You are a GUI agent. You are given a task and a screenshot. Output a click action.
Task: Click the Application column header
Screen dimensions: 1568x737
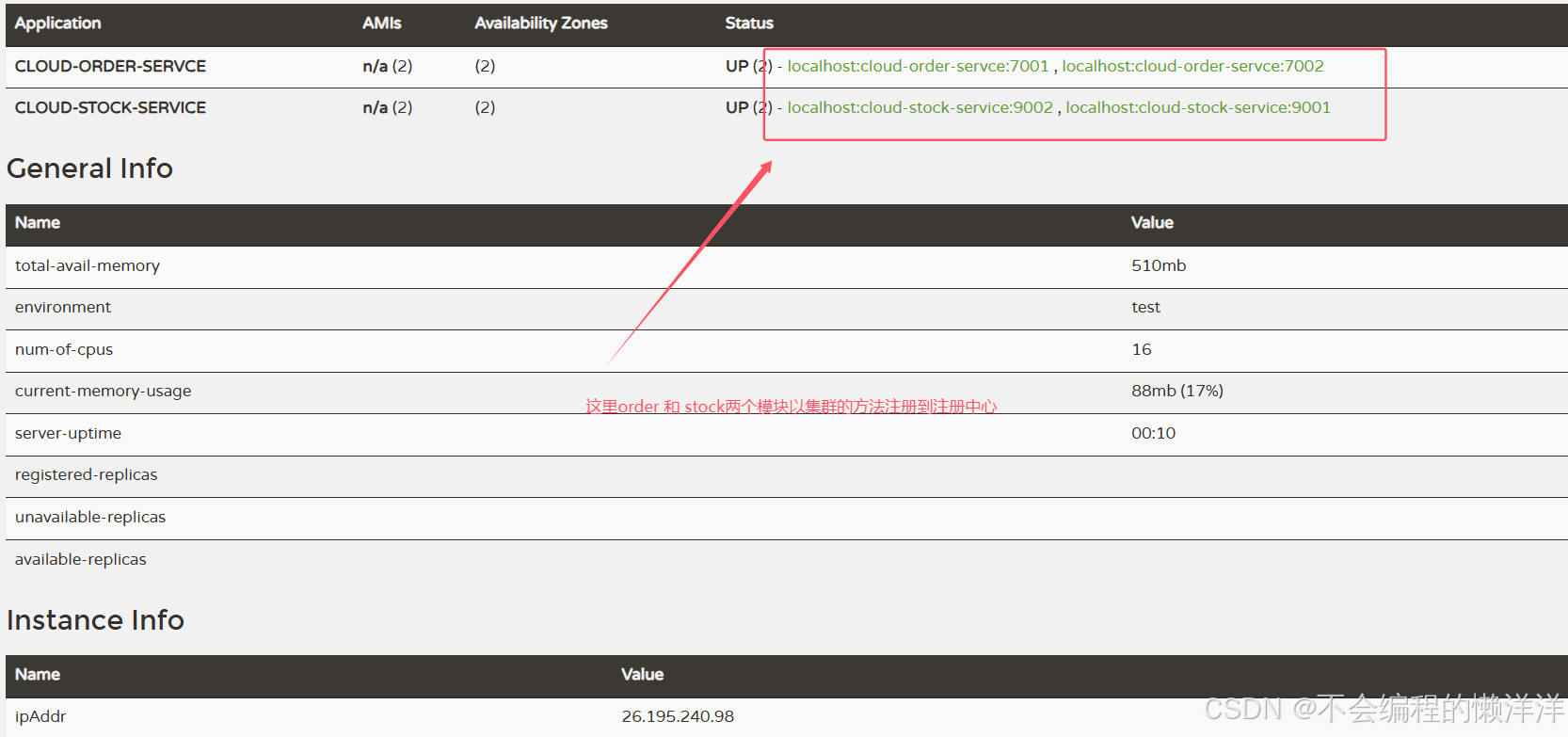(x=57, y=24)
